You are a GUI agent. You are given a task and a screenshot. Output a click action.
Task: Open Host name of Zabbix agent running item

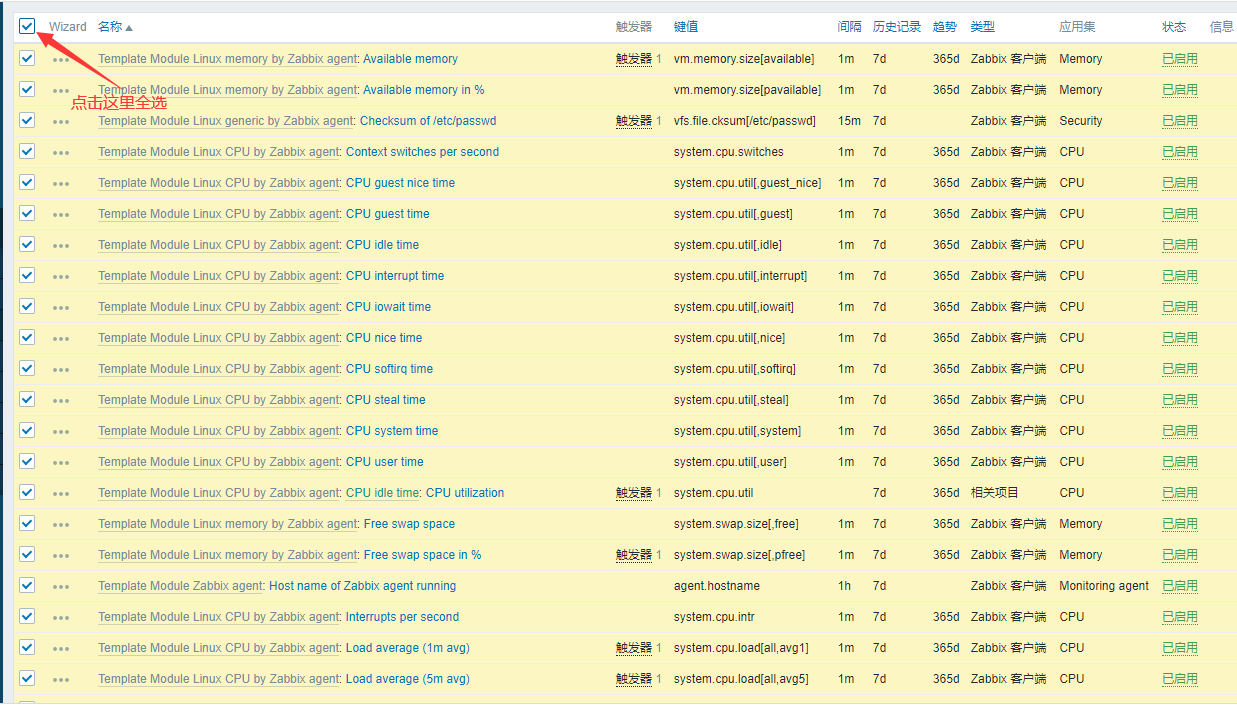(x=362, y=586)
